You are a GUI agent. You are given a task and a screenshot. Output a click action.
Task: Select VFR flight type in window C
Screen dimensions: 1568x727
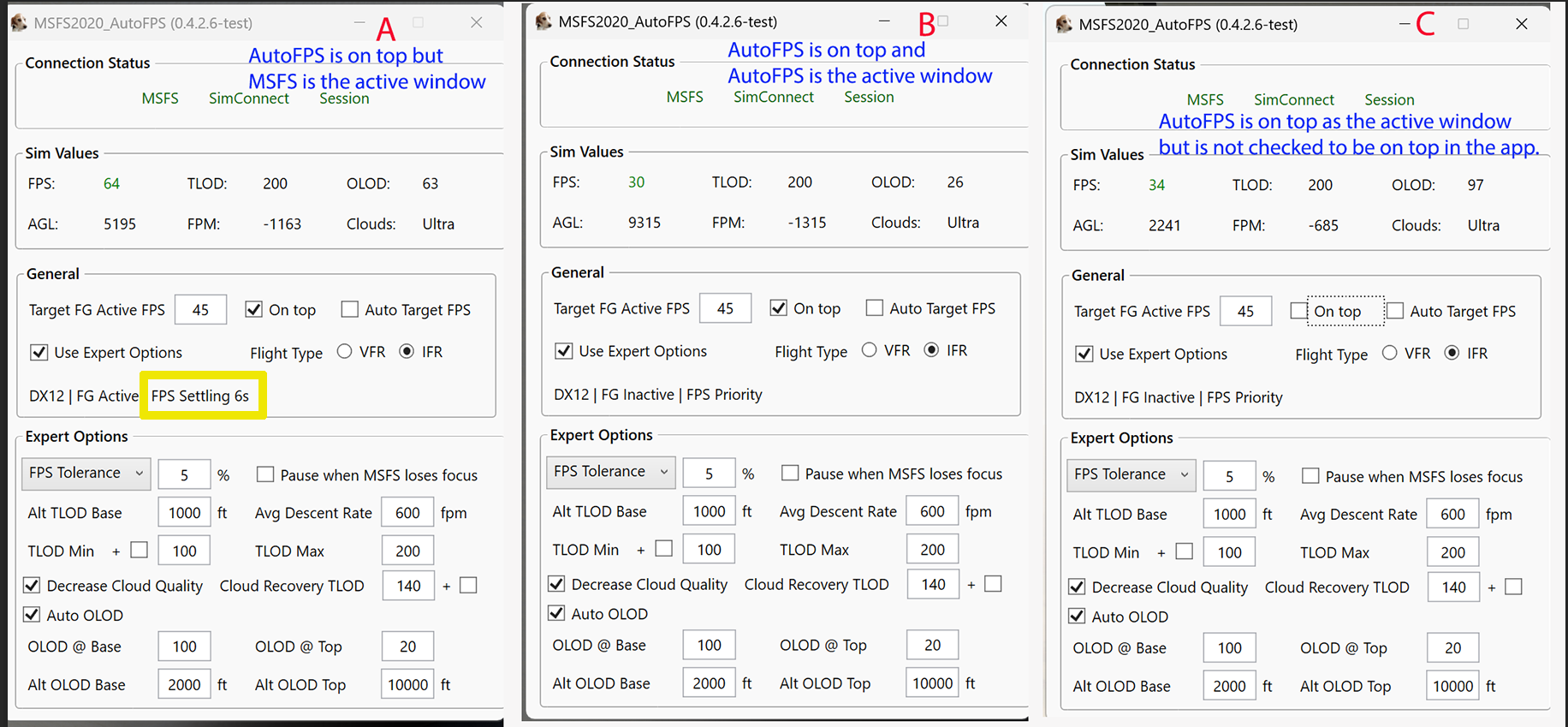[x=1389, y=354]
